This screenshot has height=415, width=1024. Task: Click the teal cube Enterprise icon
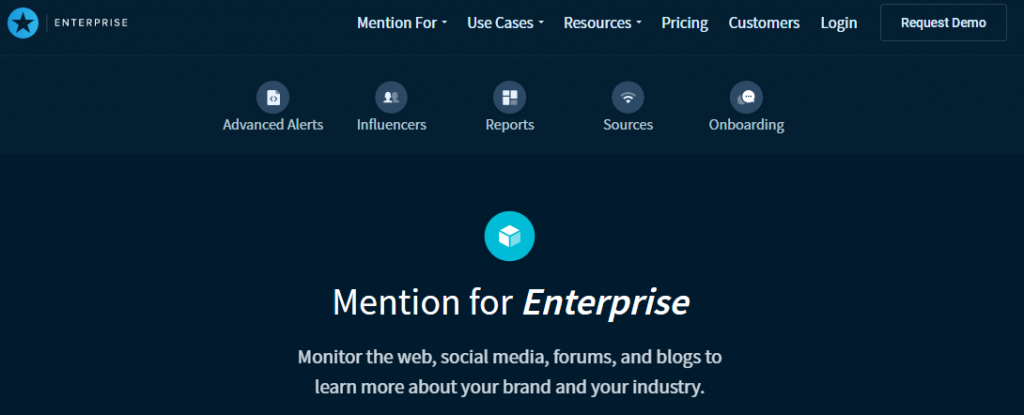click(509, 236)
